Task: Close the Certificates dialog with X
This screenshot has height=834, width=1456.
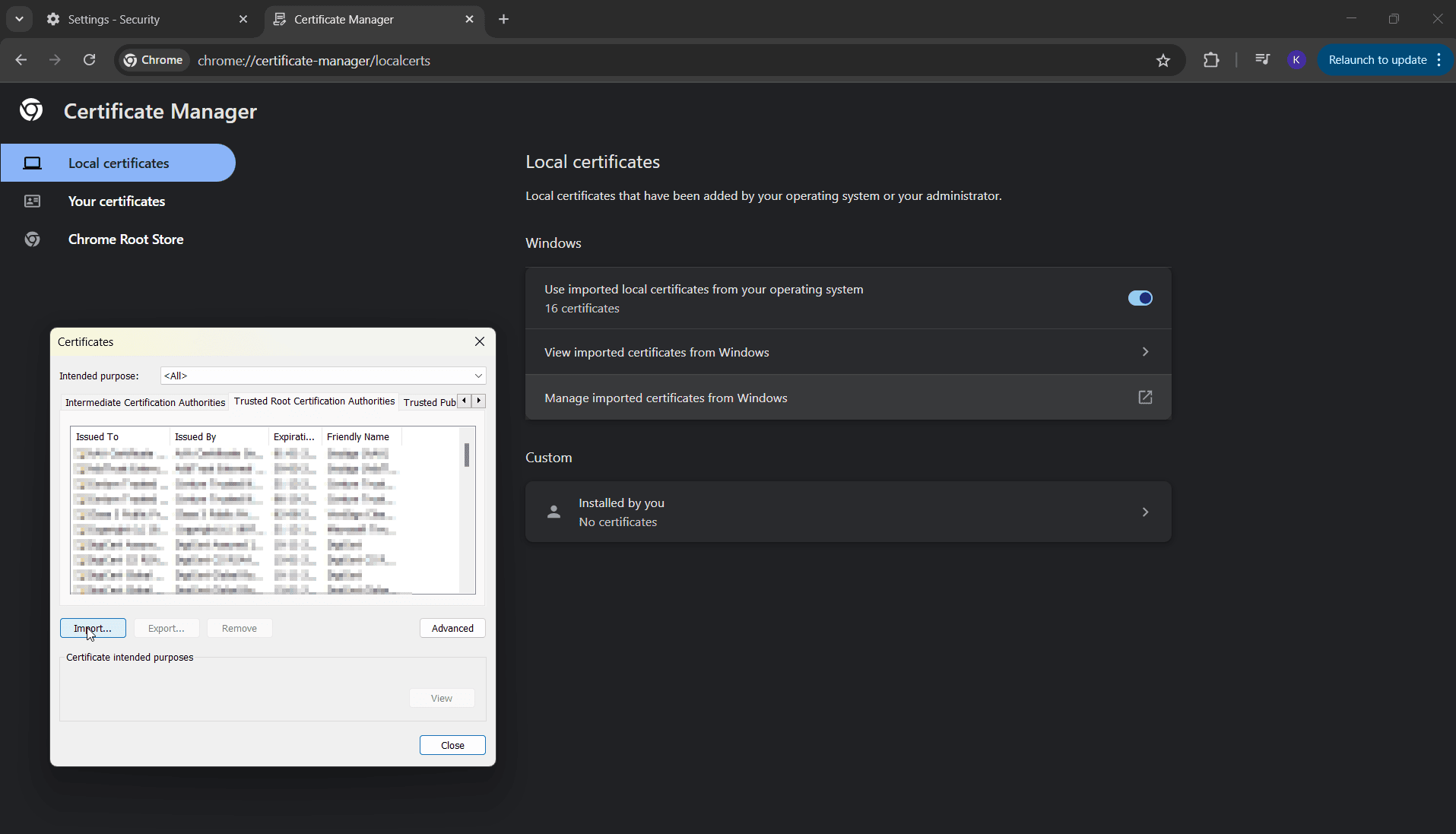Action: (480, 341)
